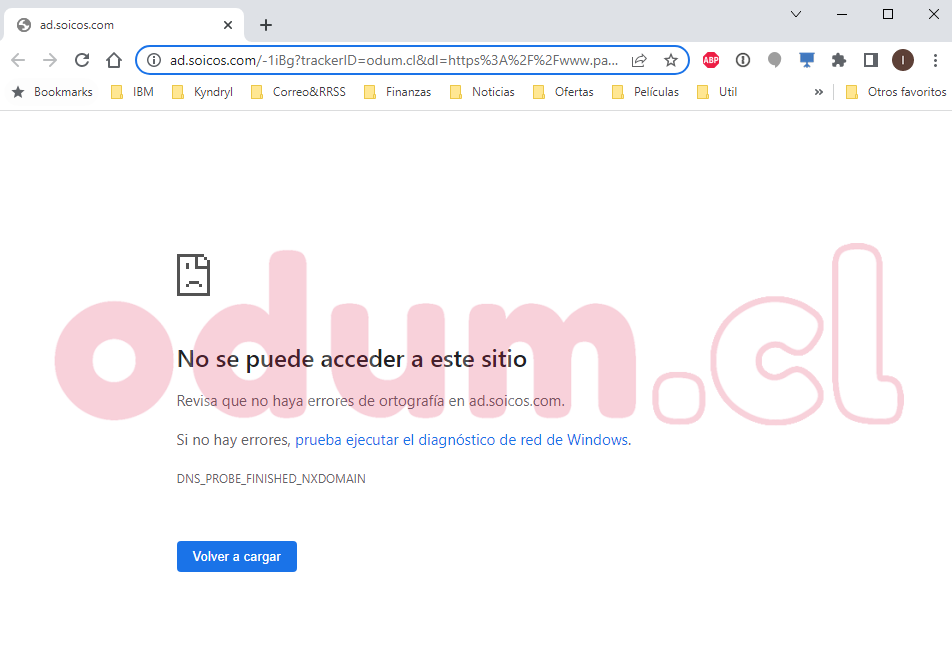Viewport: 952px width, 670px height.
Task: Open the Otros favoritos folder
Action: coord(896,92)
